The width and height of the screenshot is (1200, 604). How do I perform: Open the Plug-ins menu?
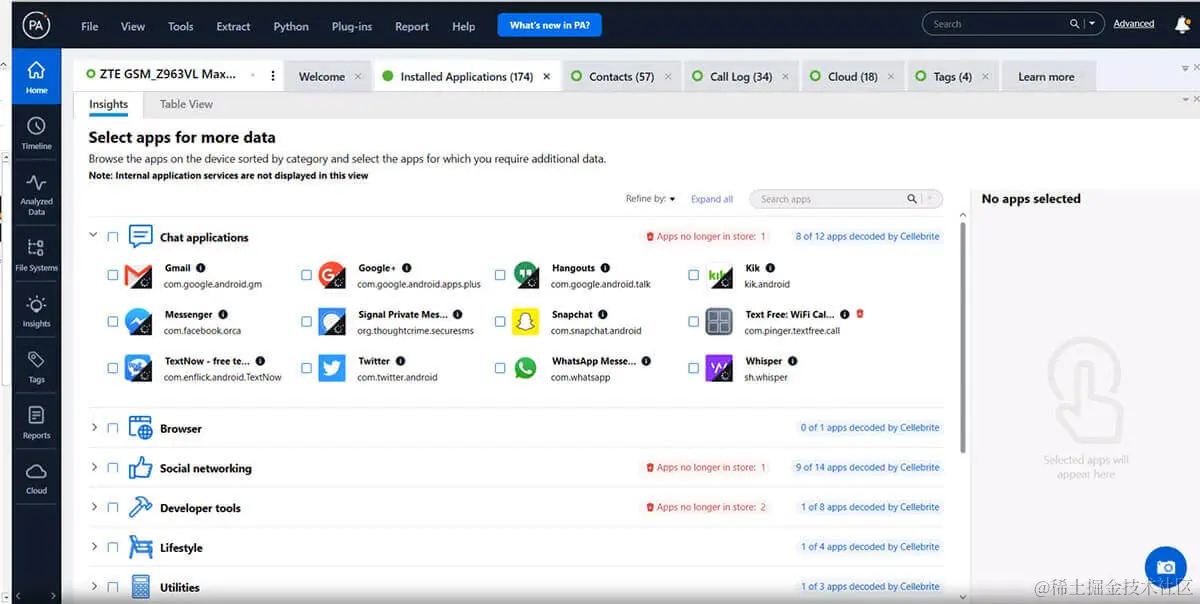[x=352, y=27]
